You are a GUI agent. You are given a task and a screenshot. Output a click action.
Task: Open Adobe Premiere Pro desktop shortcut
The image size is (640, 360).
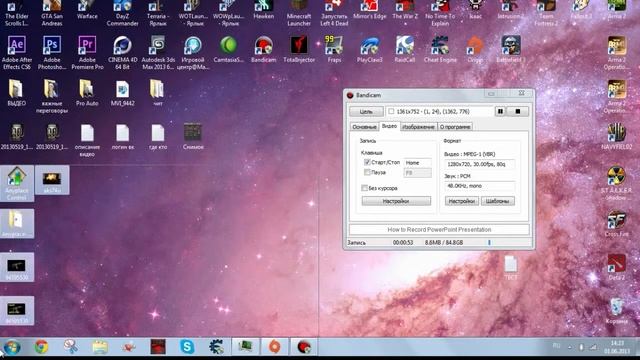pos(87,52)
